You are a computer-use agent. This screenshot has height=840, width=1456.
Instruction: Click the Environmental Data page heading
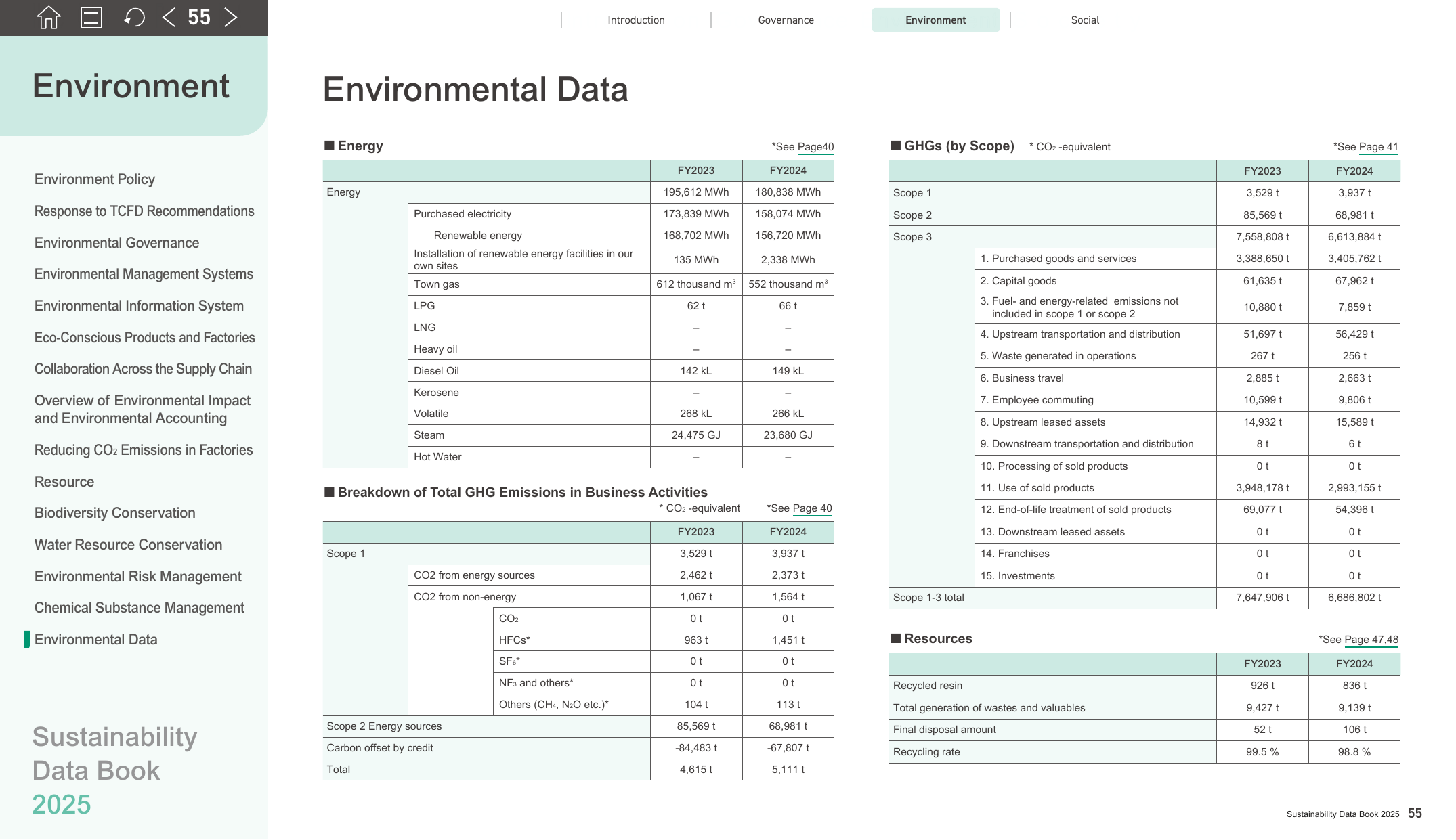pyautogui.click(x=475, y=89)
